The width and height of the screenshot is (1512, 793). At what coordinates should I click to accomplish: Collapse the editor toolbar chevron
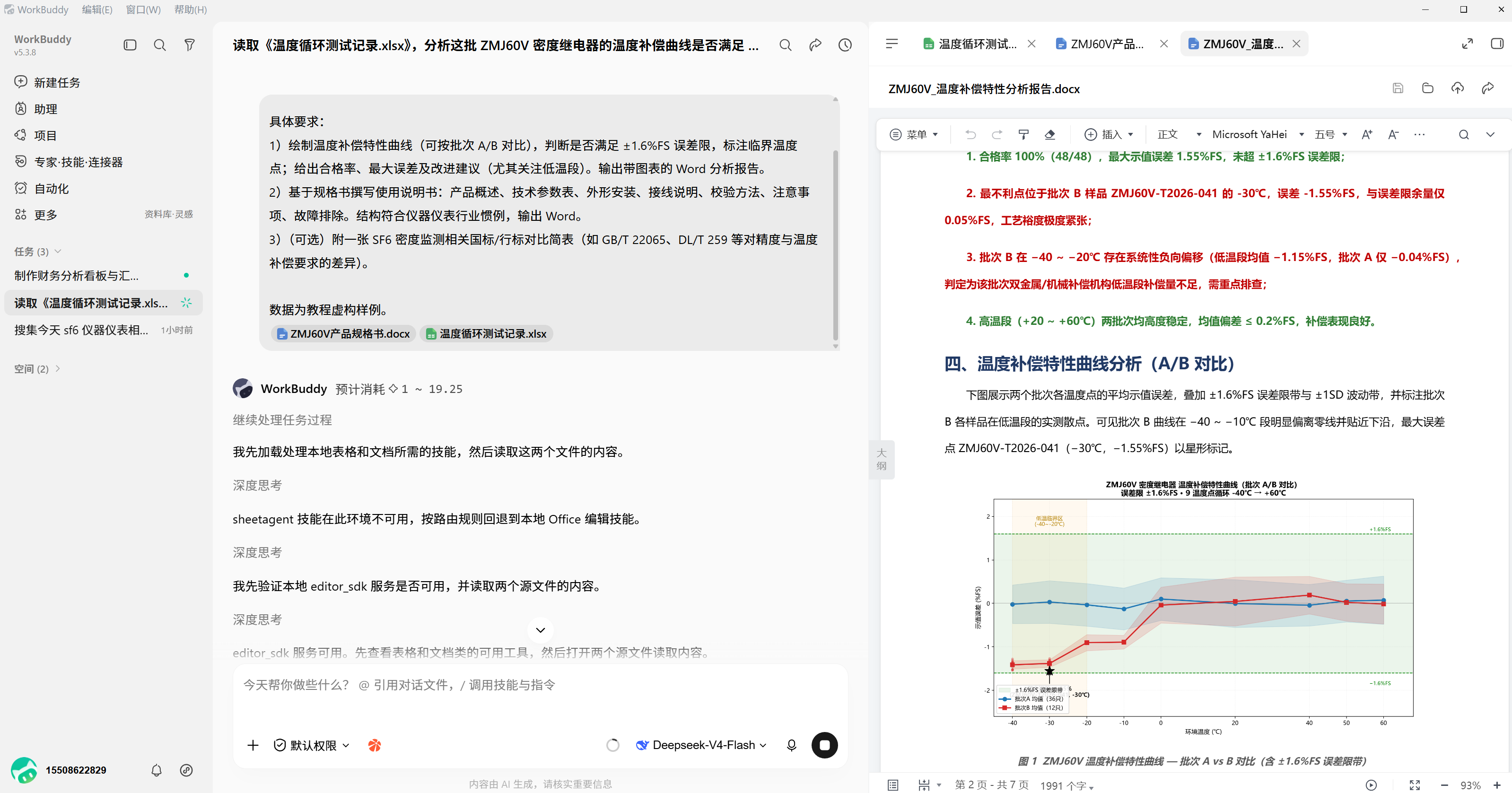(1490, 134)
